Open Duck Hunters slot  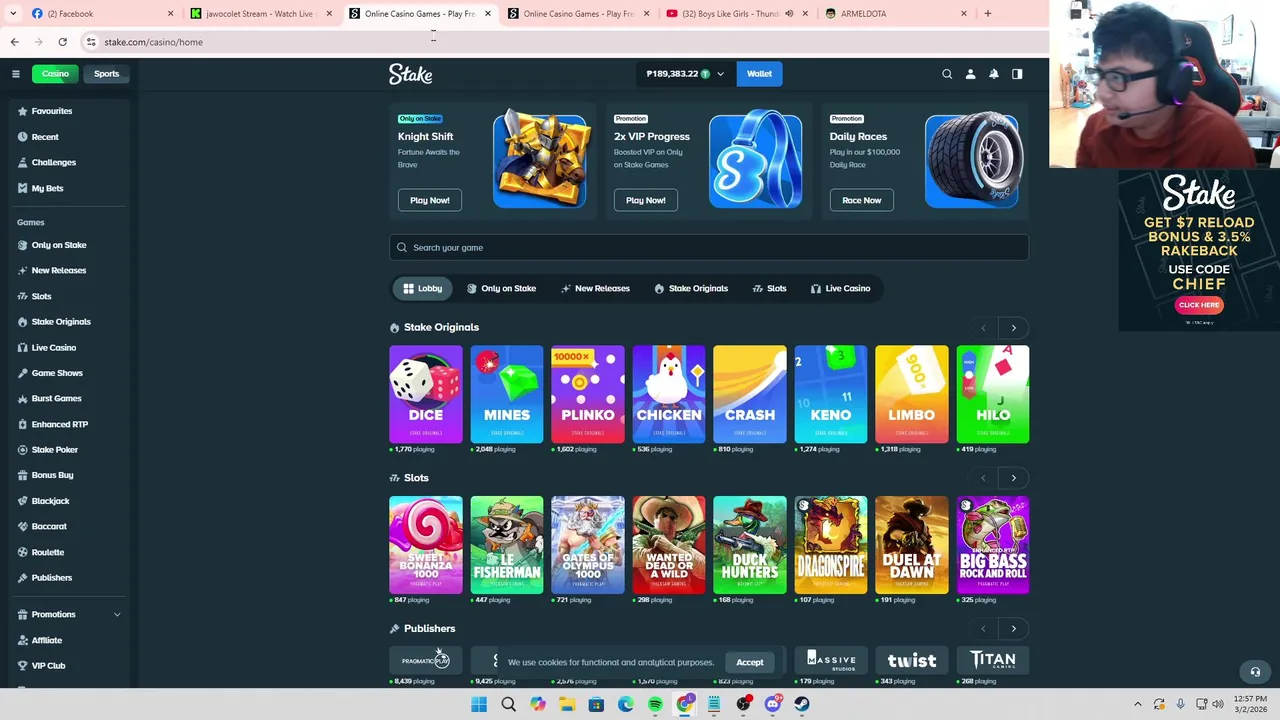(750, 545)
